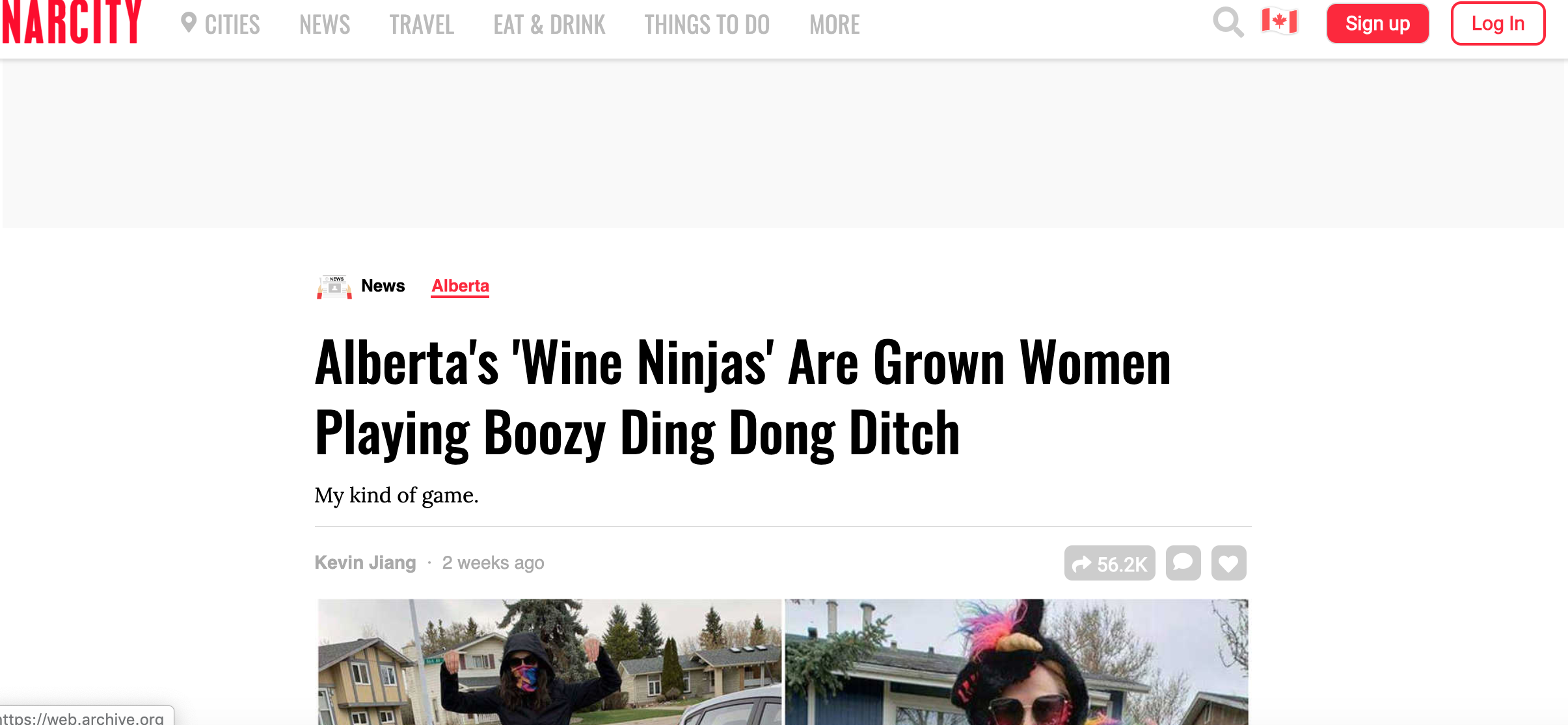Go to the News nav item
Screen dimensions: 1568x725
pos(325,25)
